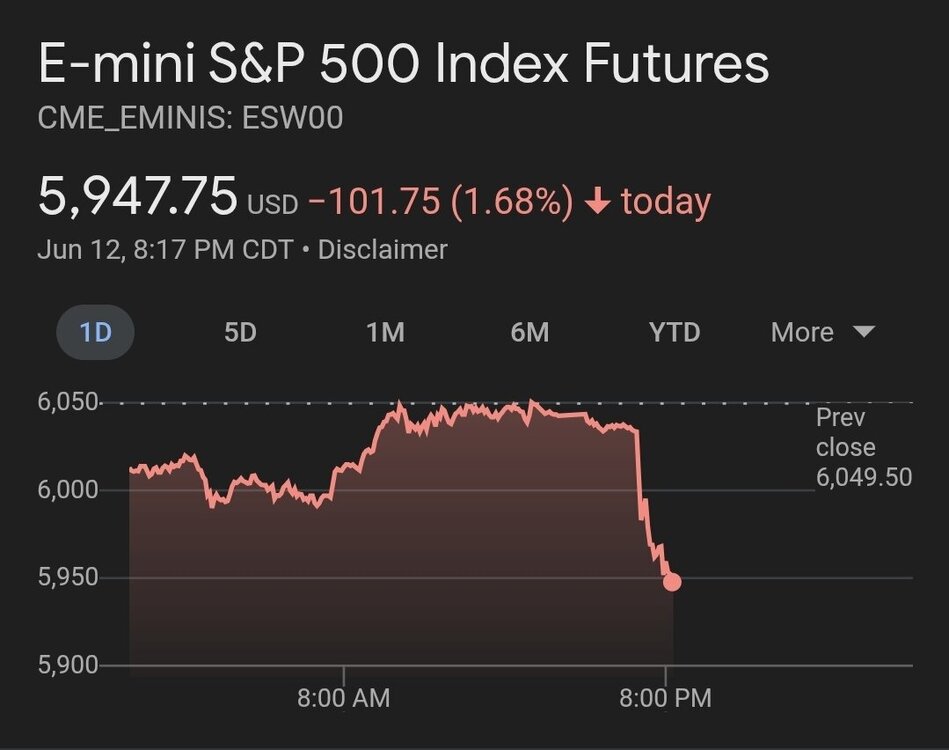This screenshot has width=949, height=750.
Task: Click the red down arrow icon
Action: [x=597, y=203]
